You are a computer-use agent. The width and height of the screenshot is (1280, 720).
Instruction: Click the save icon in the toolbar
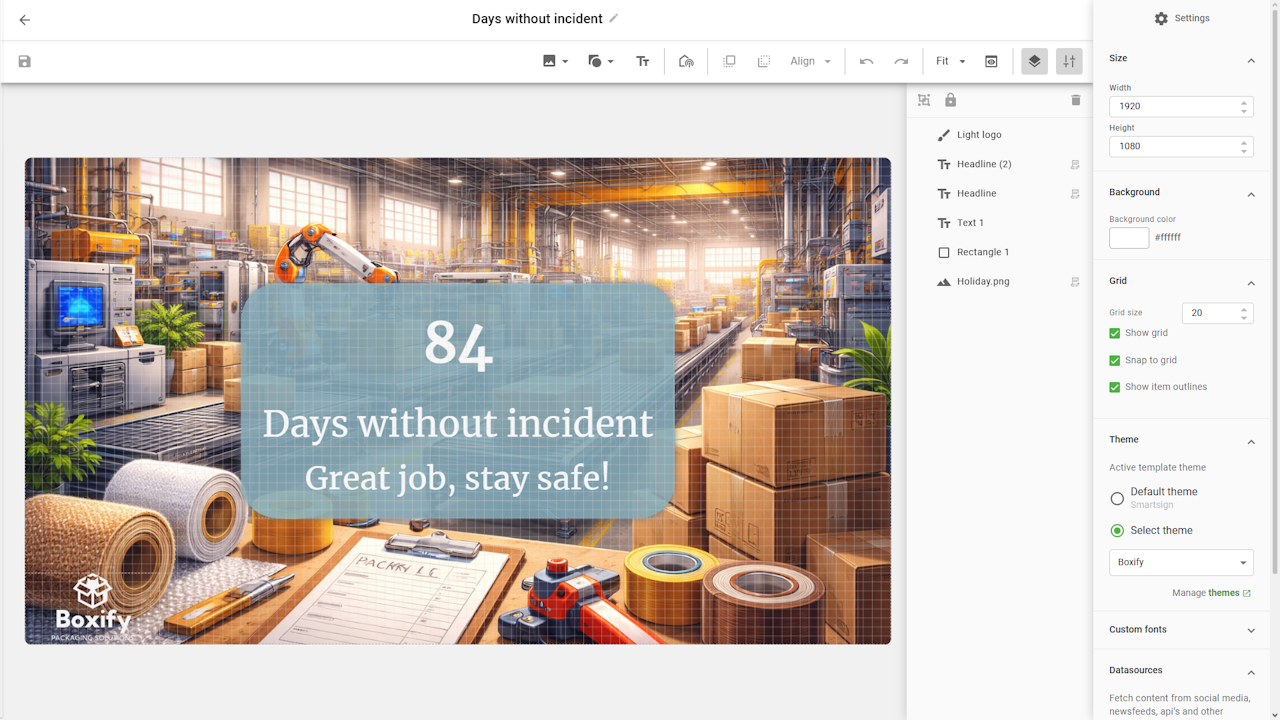point(25,62)
